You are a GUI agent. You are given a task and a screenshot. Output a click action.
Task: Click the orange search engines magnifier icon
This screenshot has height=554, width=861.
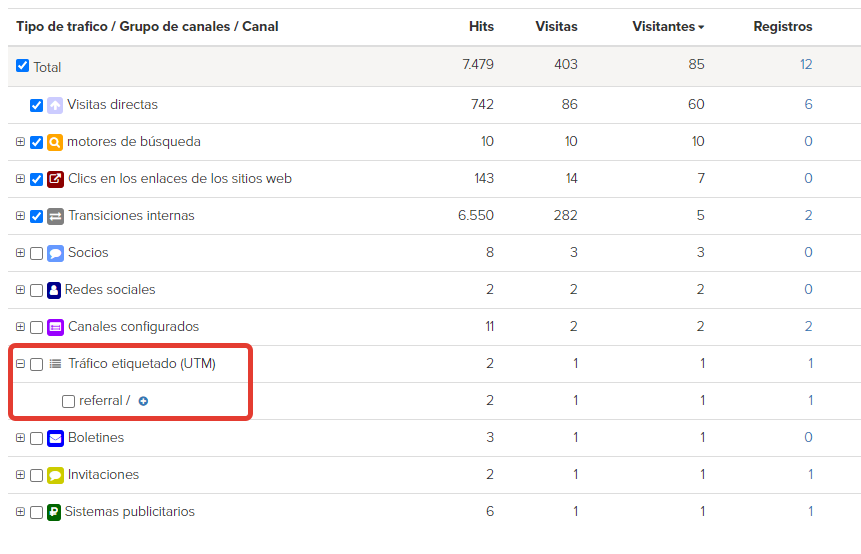click(x=55, y=142)
